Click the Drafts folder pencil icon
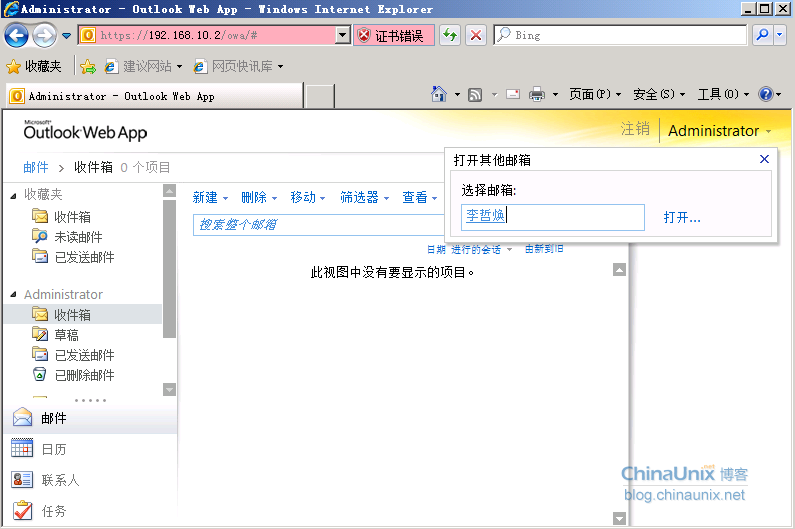 coord(40,334)
